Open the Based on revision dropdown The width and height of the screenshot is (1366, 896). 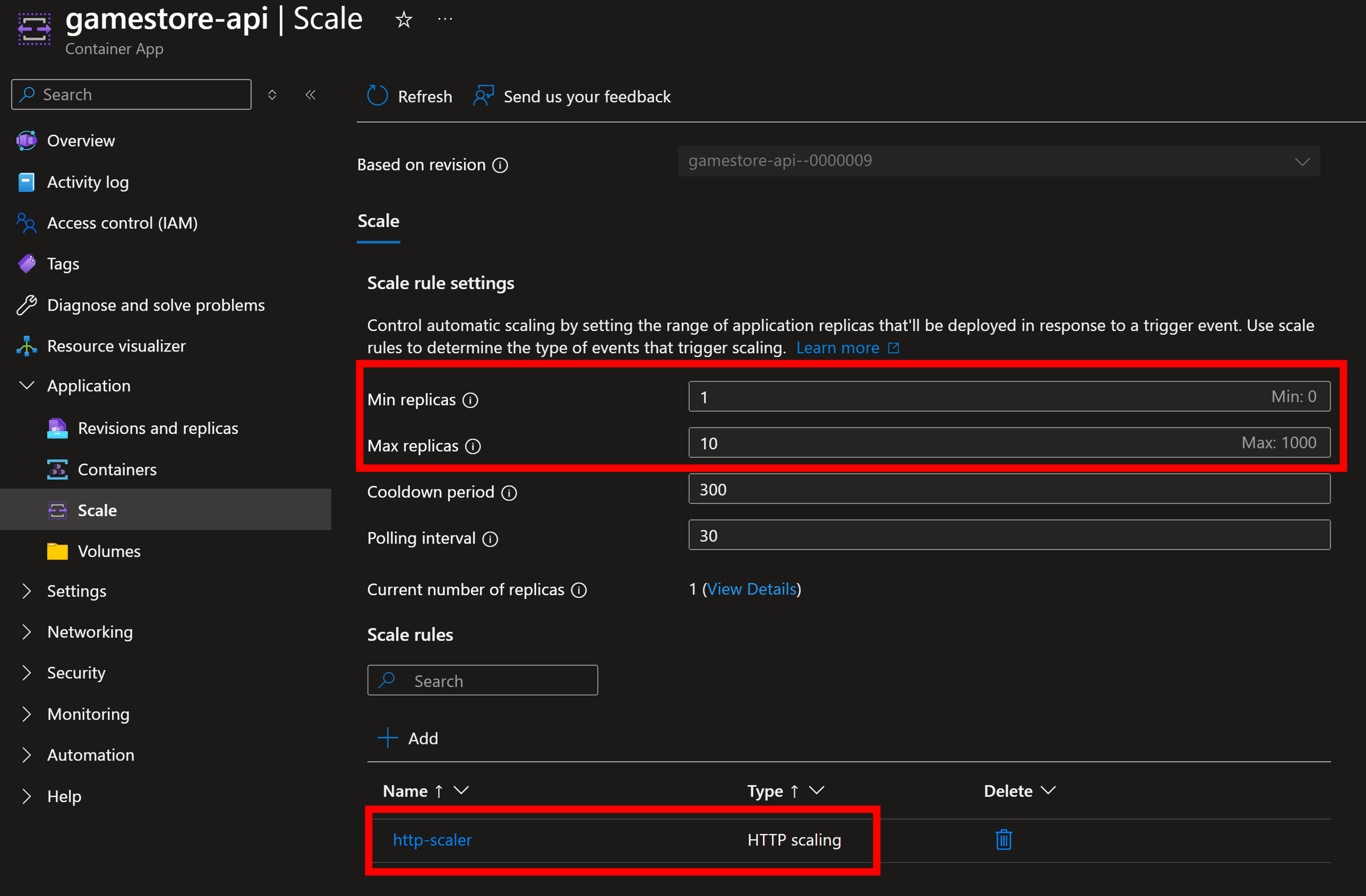pyautogui.click(x=998, y=161)
